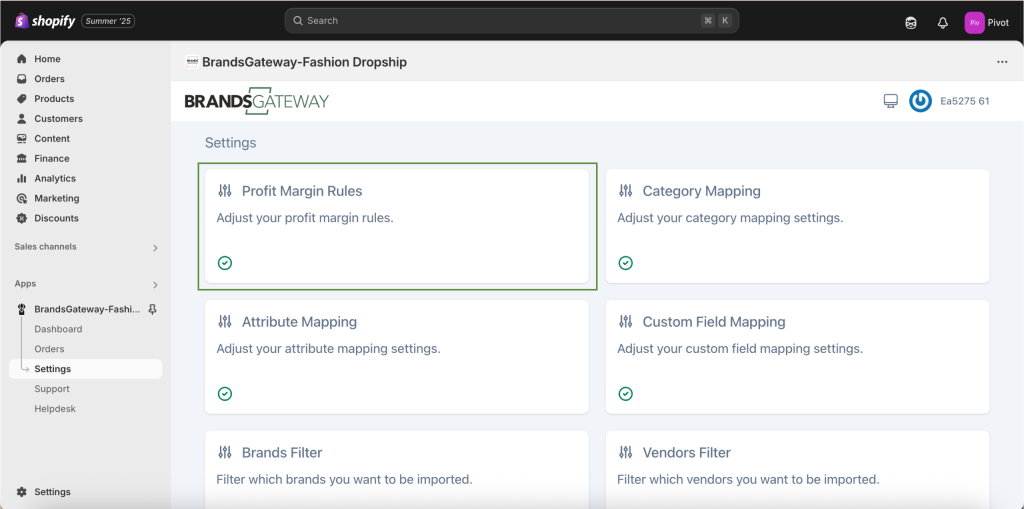Click the Discounts badge icon
Screen dimensions: 1024x509
22,218
